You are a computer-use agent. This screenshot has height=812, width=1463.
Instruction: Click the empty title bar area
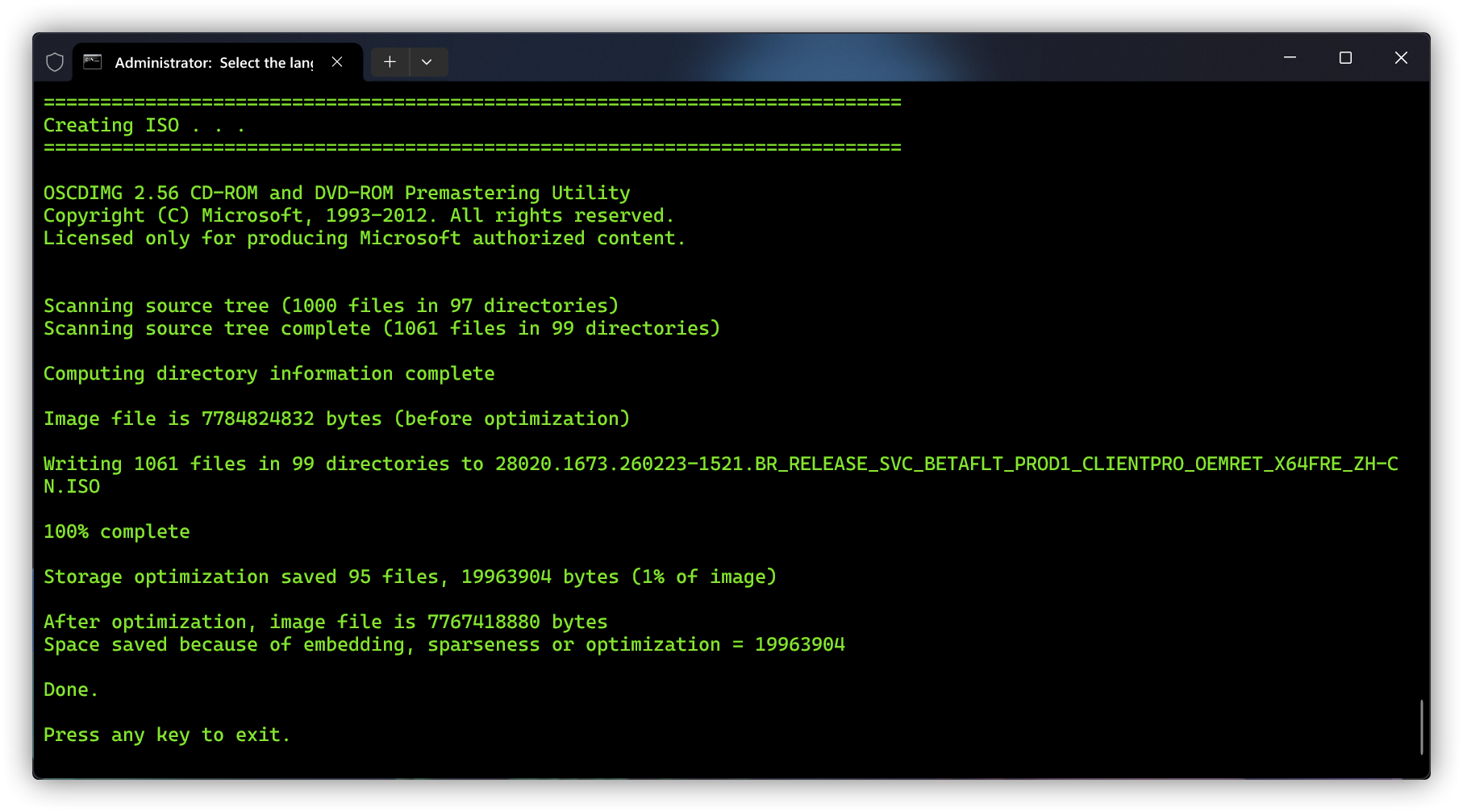(807, 58)
